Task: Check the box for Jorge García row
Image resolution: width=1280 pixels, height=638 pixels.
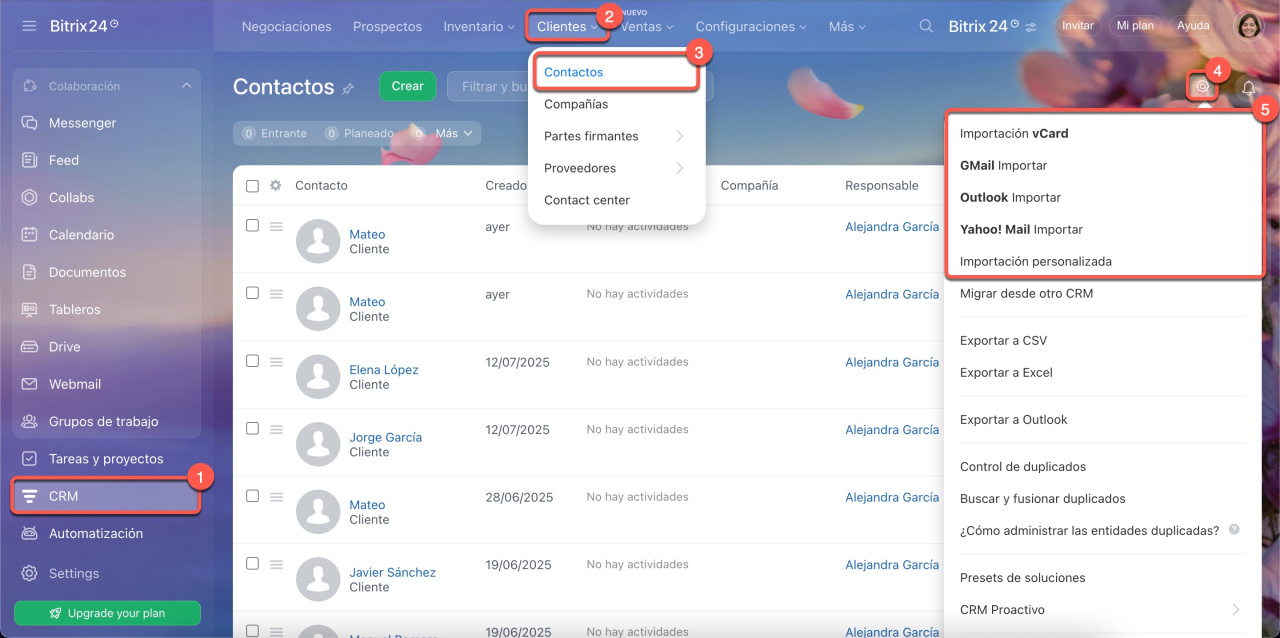Action: [252, 428]
